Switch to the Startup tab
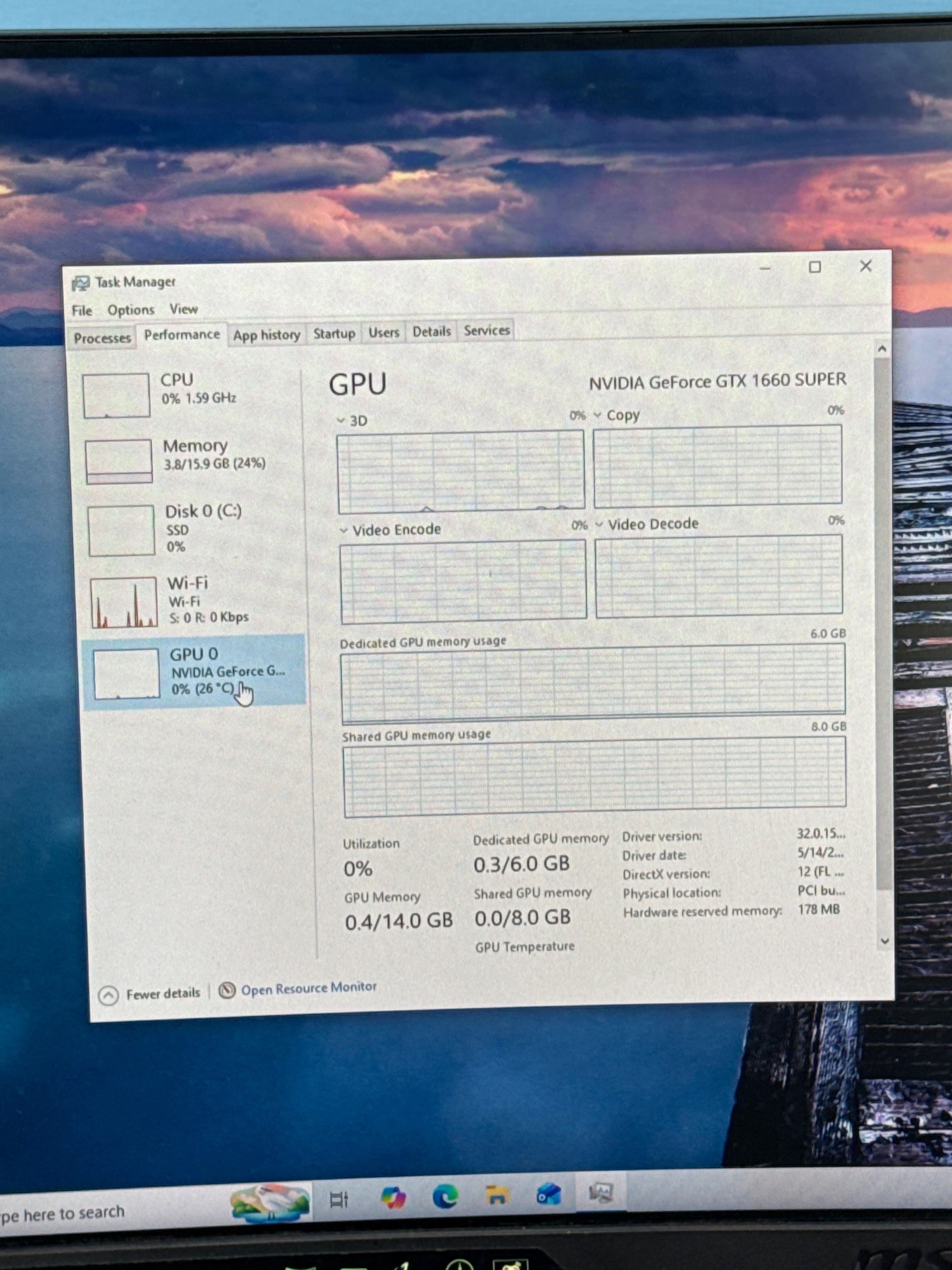This screenshot has width=952, height=1270. coord(334,334)
